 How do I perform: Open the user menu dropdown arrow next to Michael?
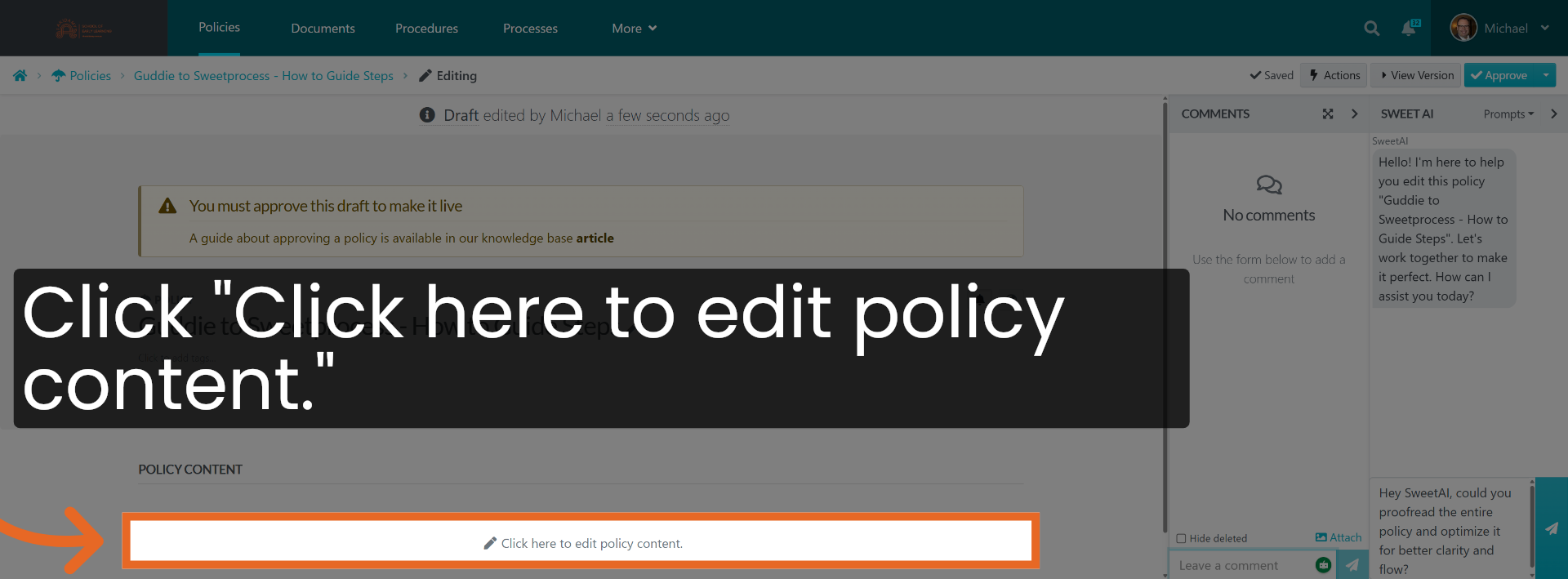point(1545,28)
